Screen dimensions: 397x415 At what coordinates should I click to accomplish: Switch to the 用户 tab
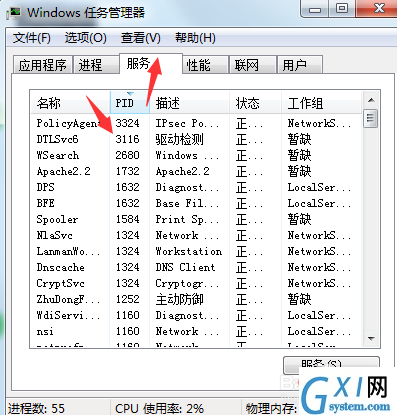pos(300,65)
